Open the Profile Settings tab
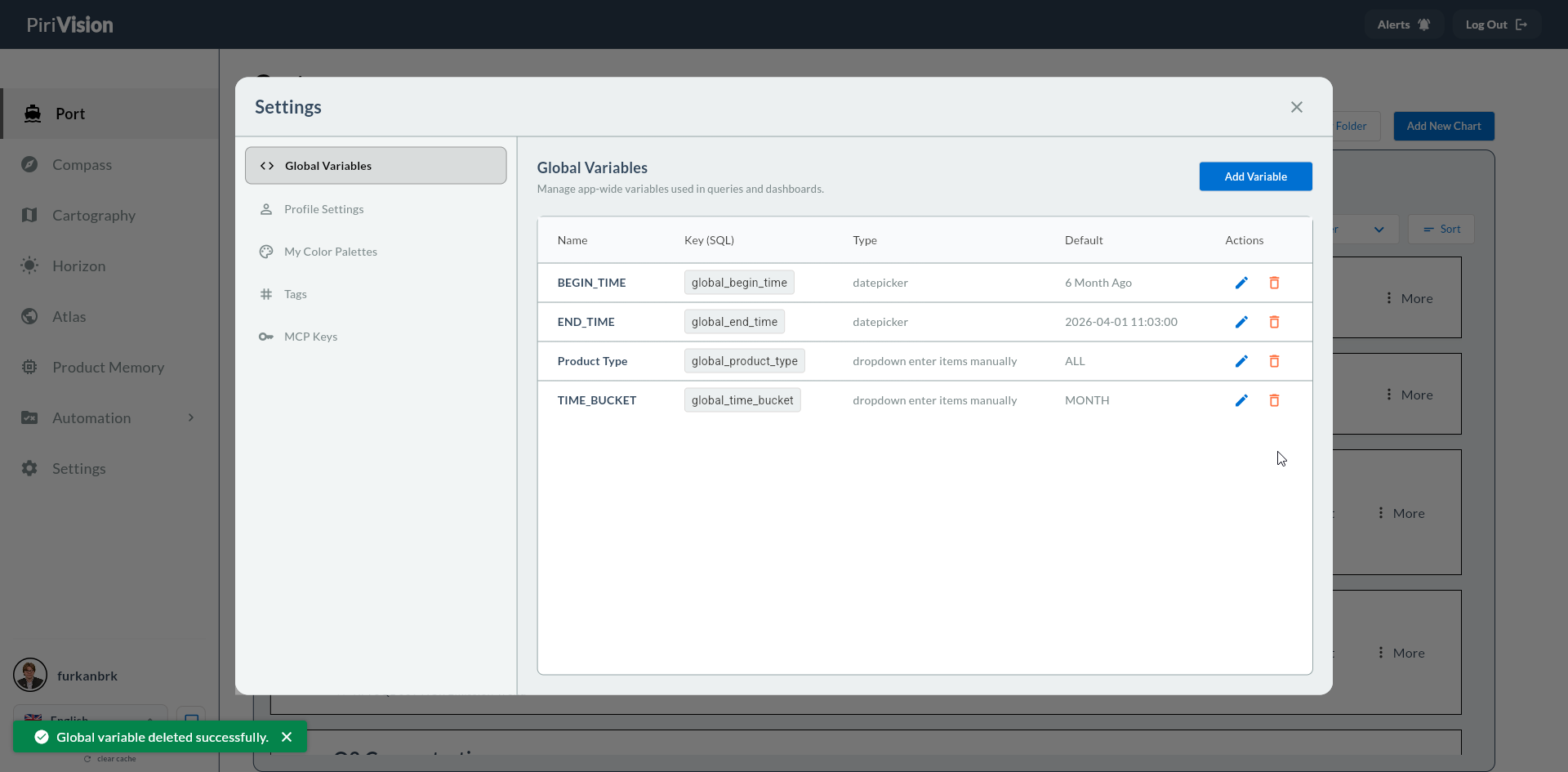Viewport: 1568px width, 772px height. click(376, 209)
